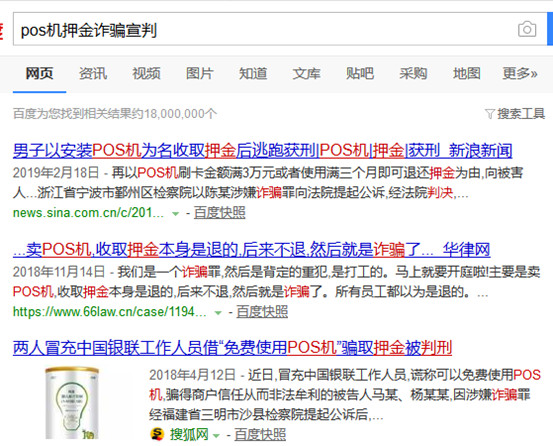Switch to the 视频 tab
Viewport: 553px width, 446px height.
pos(146,74)
